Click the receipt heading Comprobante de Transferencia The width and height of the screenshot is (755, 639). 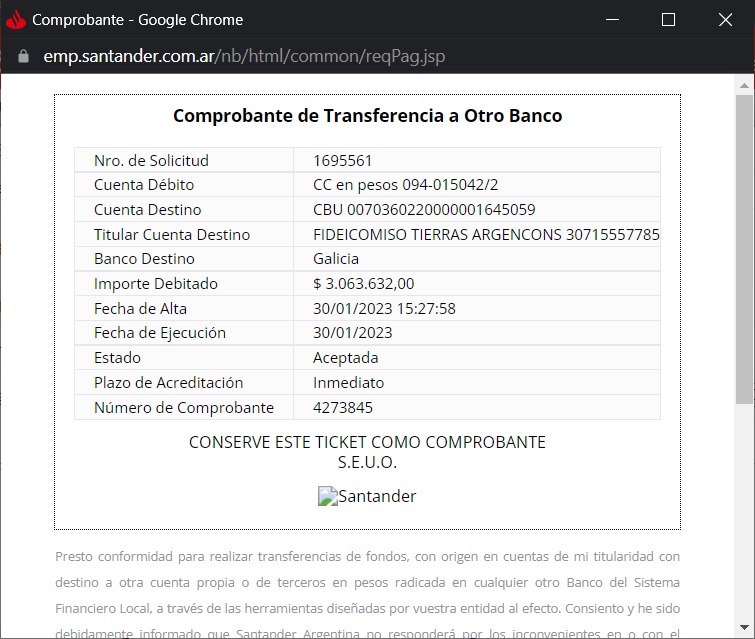(367, 116)
